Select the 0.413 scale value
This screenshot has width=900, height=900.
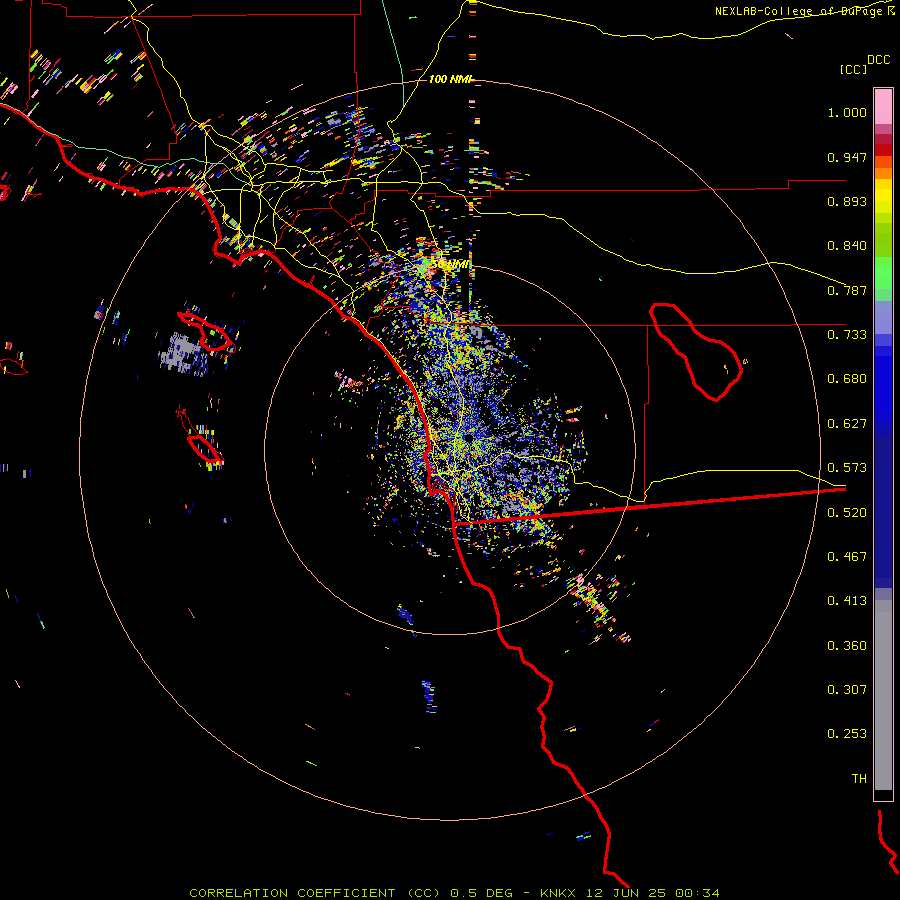coord(847,601)
